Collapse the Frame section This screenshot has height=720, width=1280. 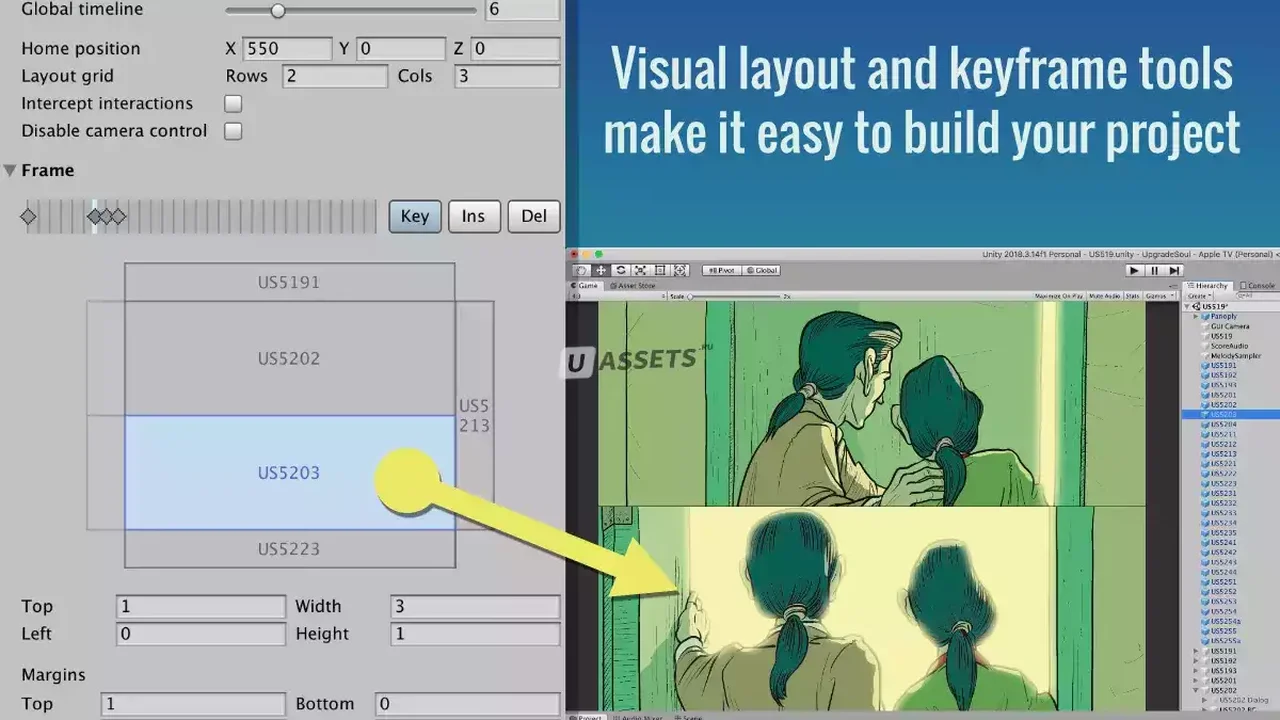pyautogui.click(x=10, y=171)
